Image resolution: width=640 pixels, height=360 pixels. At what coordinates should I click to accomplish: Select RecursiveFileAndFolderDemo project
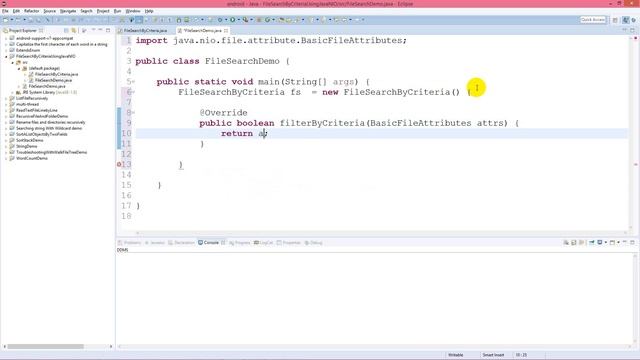point(42,116)
